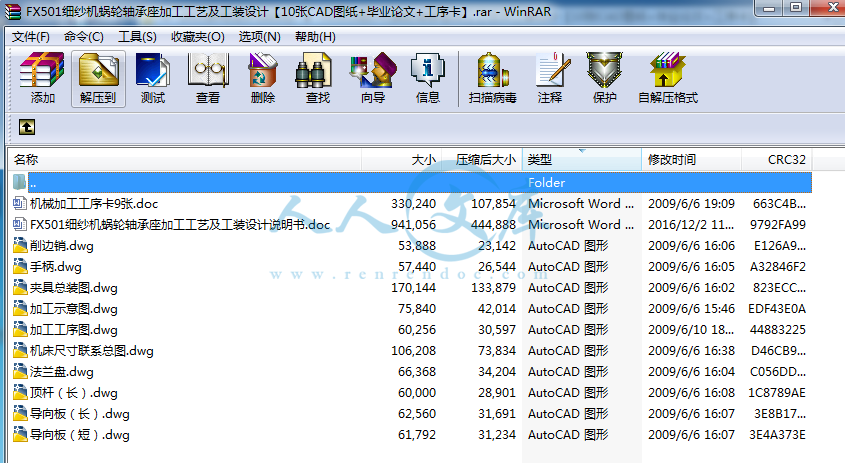Select file 法兰盘.dwg
The width and height of the screenshot is (845, 463).
61,372
